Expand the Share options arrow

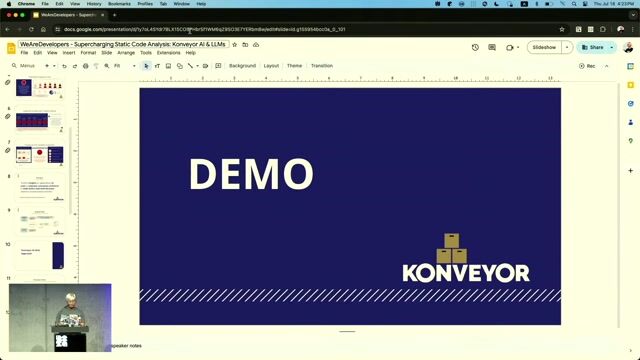click(x=612, y=47)
